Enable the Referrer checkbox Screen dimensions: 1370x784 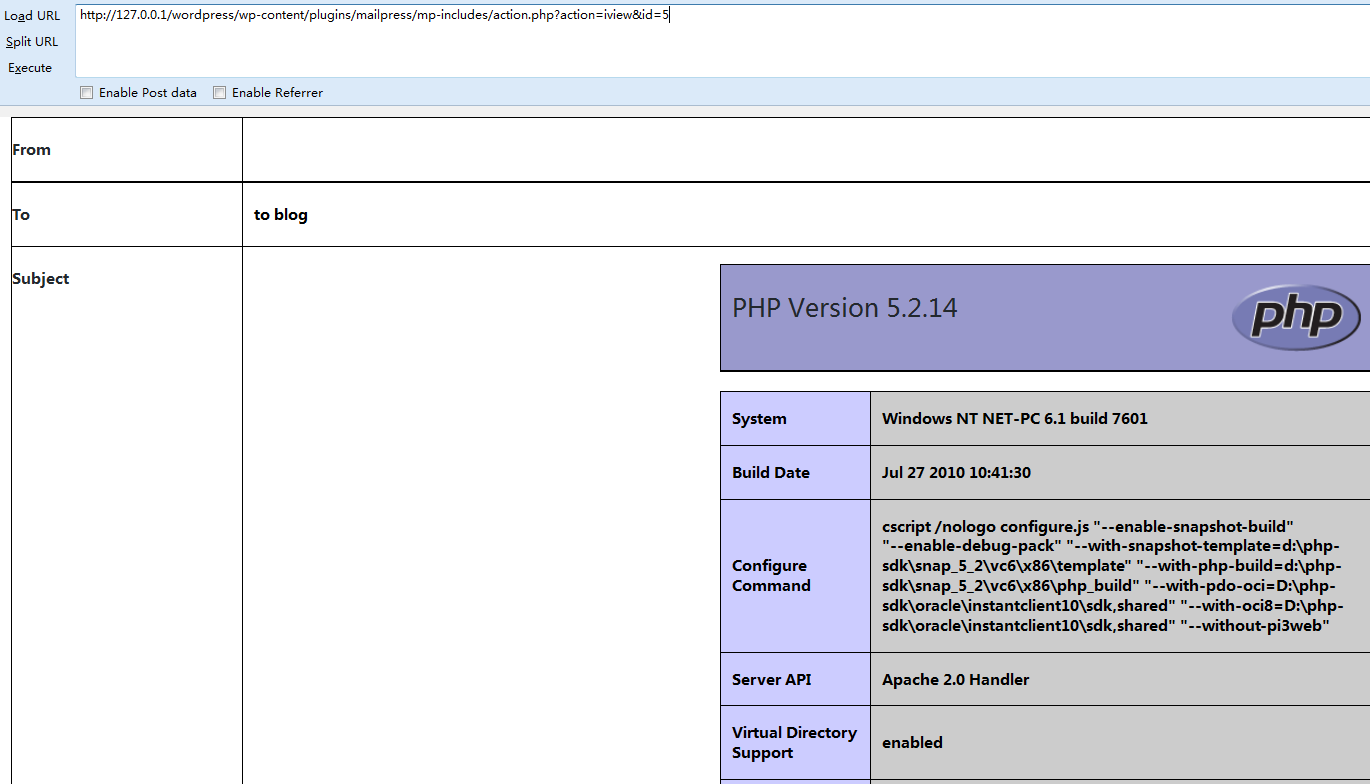coord(220,93)
